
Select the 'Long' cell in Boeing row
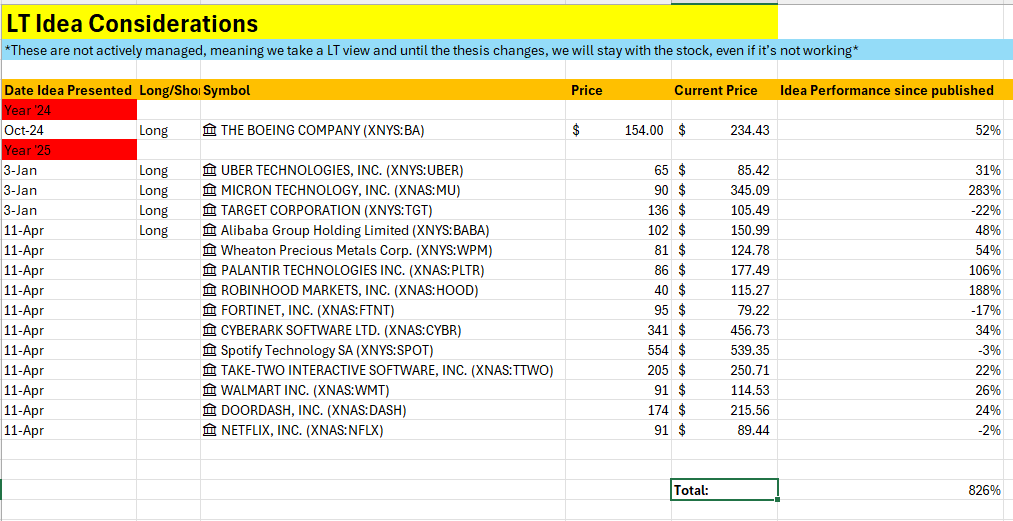coord(169,131)
